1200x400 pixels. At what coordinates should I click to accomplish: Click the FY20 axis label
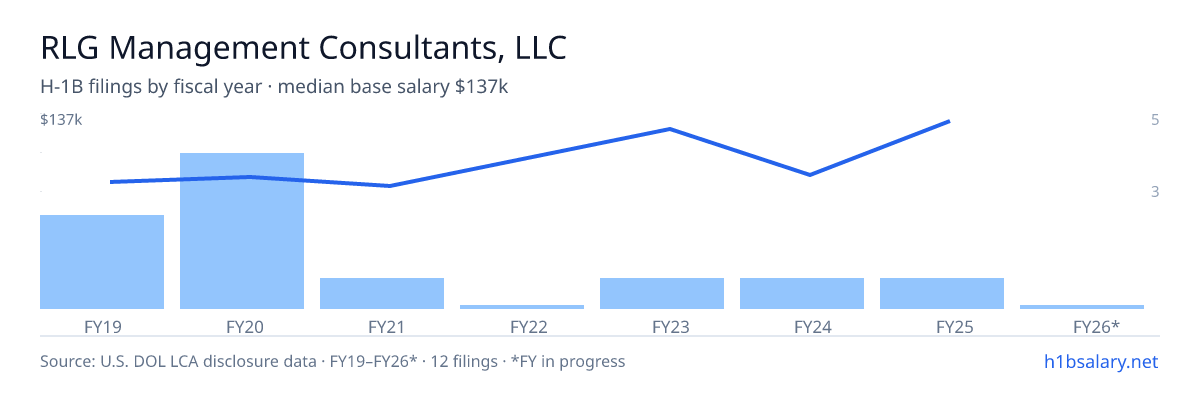[244, 326]
